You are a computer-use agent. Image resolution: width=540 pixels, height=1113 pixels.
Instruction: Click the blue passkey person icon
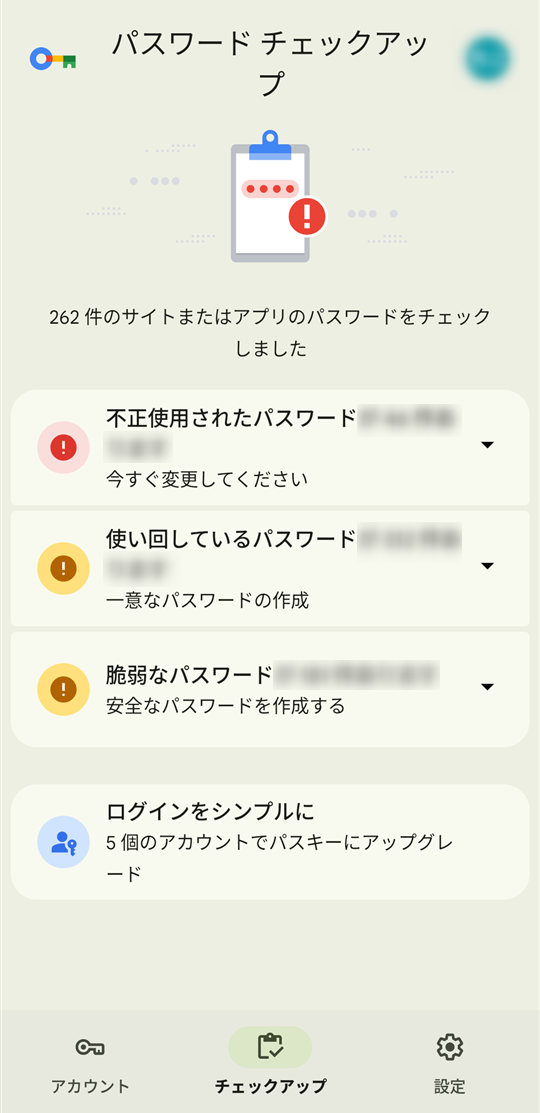coord(63,842)
